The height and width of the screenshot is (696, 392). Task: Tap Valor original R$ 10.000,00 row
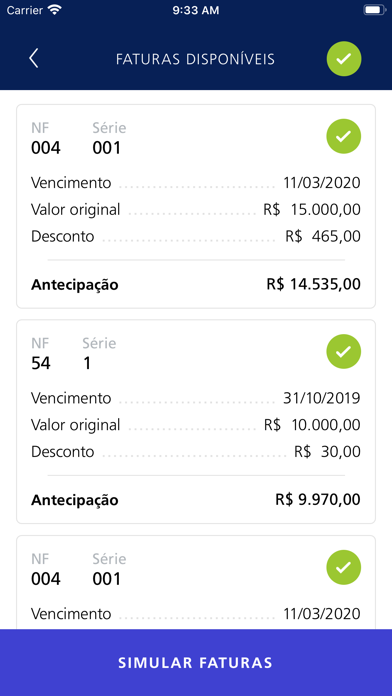point(196,425)
